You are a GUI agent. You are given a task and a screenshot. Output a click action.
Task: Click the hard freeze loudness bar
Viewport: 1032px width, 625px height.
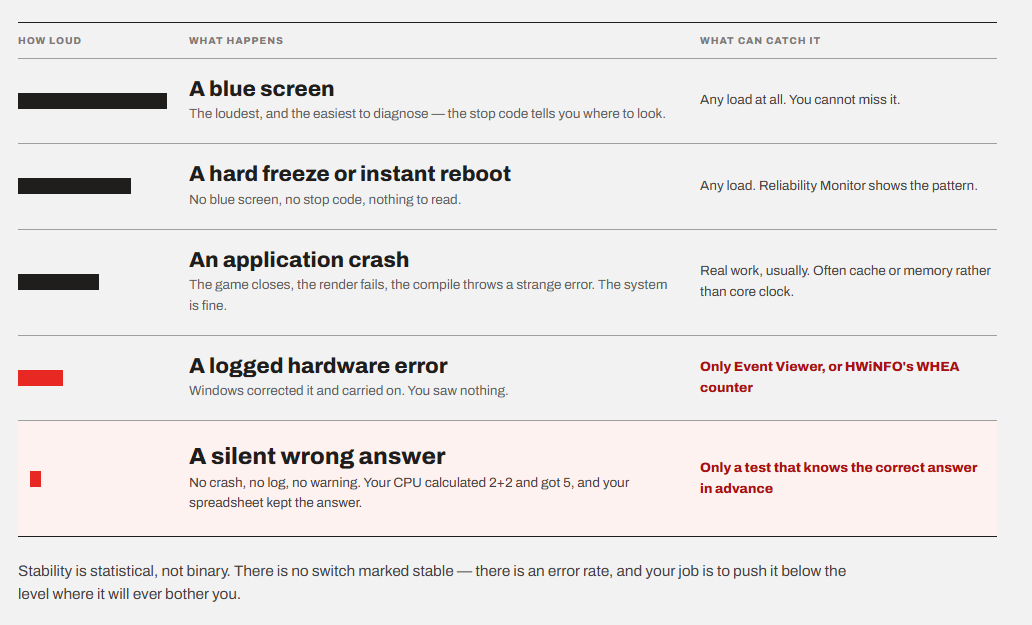pyautogui.click(x=74, y=186)
